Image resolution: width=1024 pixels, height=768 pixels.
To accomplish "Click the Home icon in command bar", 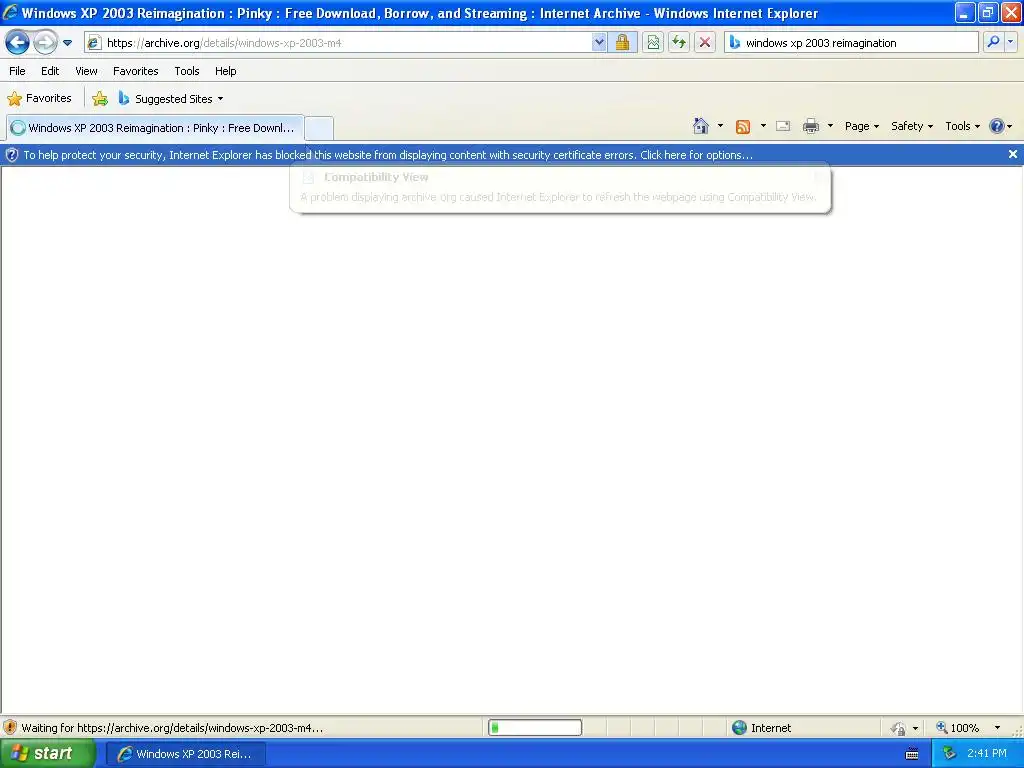I will [x=701, y=126].
